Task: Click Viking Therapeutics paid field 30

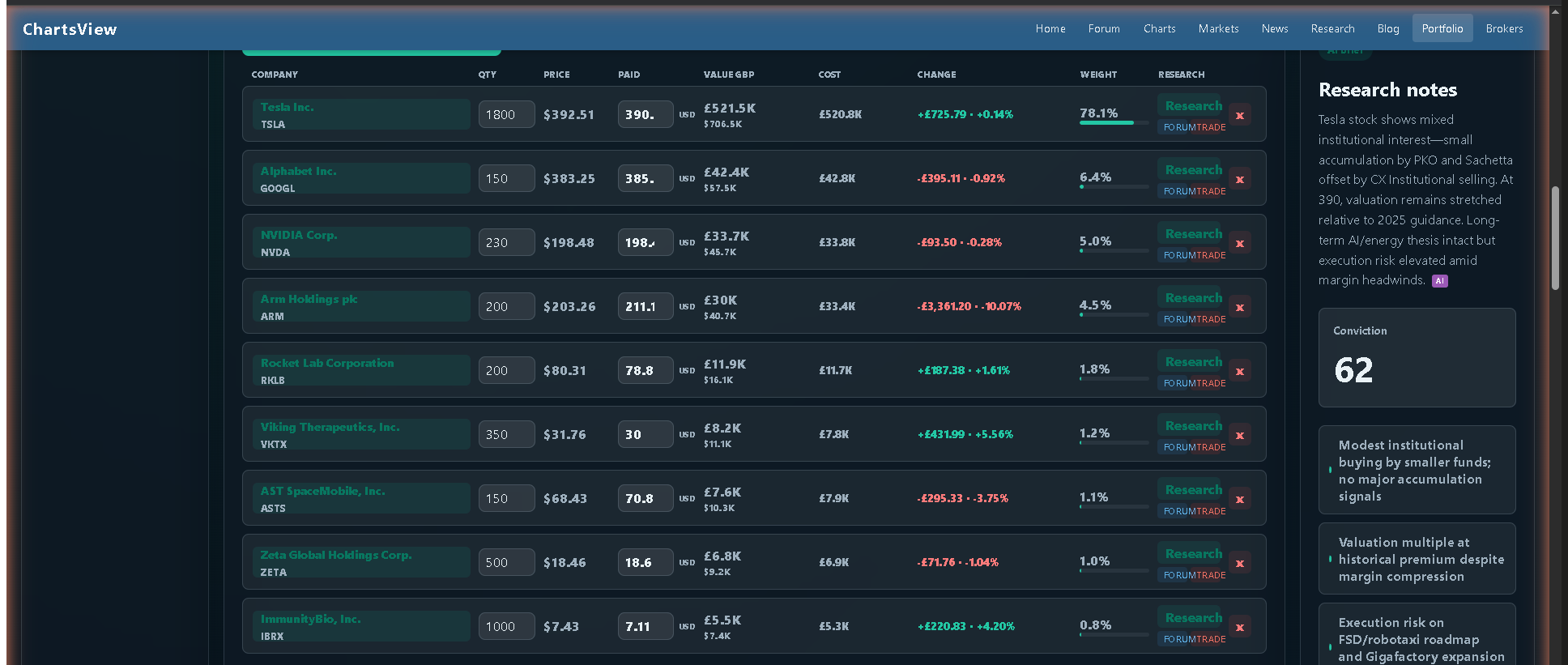Action: click(x=646, y=434)
